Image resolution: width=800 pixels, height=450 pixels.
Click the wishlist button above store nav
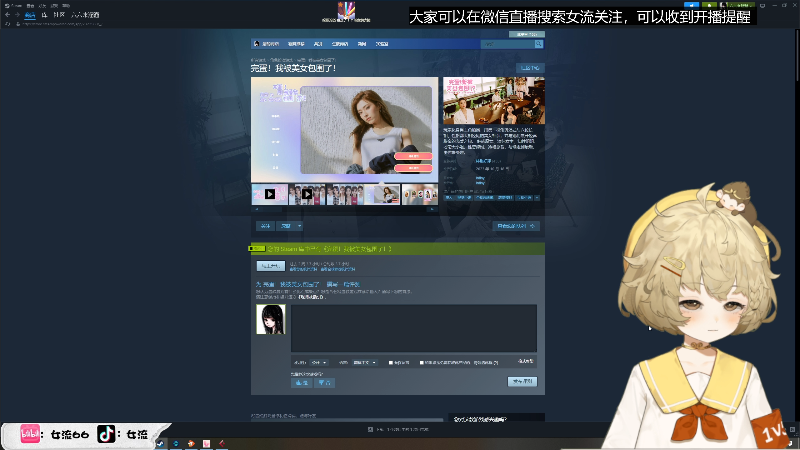[x=527, y=34]
